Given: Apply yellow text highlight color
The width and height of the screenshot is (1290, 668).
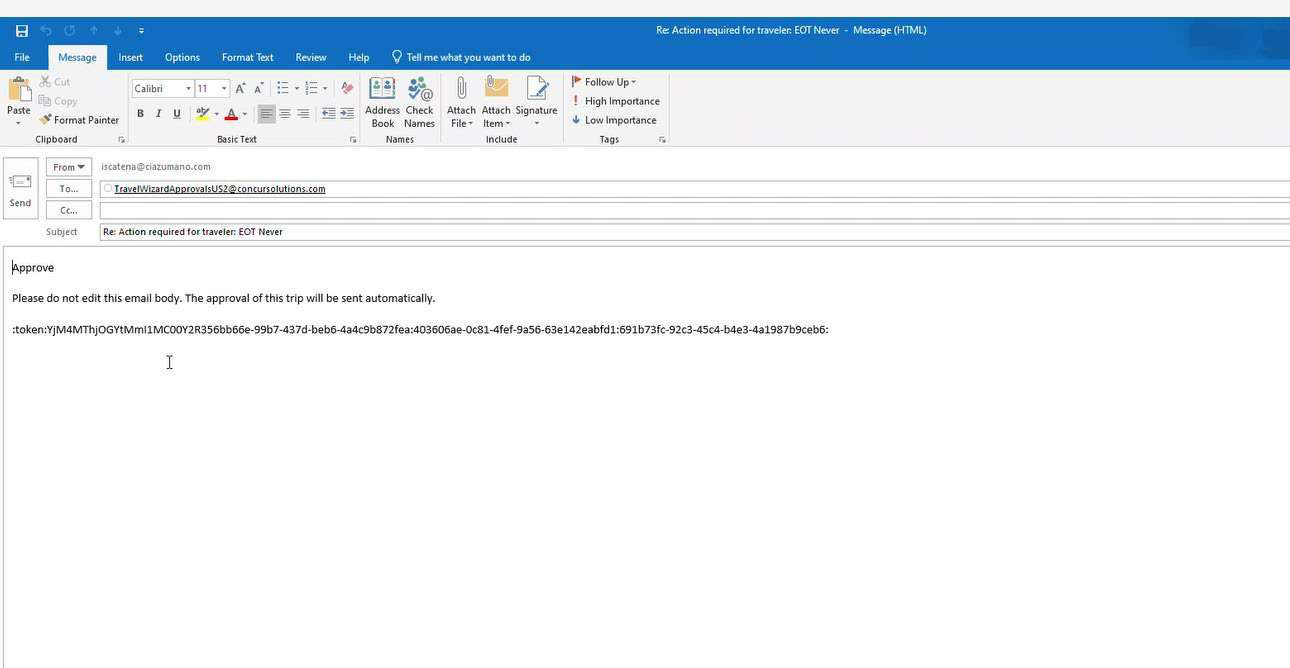Looking at the screenshot, I should (203, 114).
